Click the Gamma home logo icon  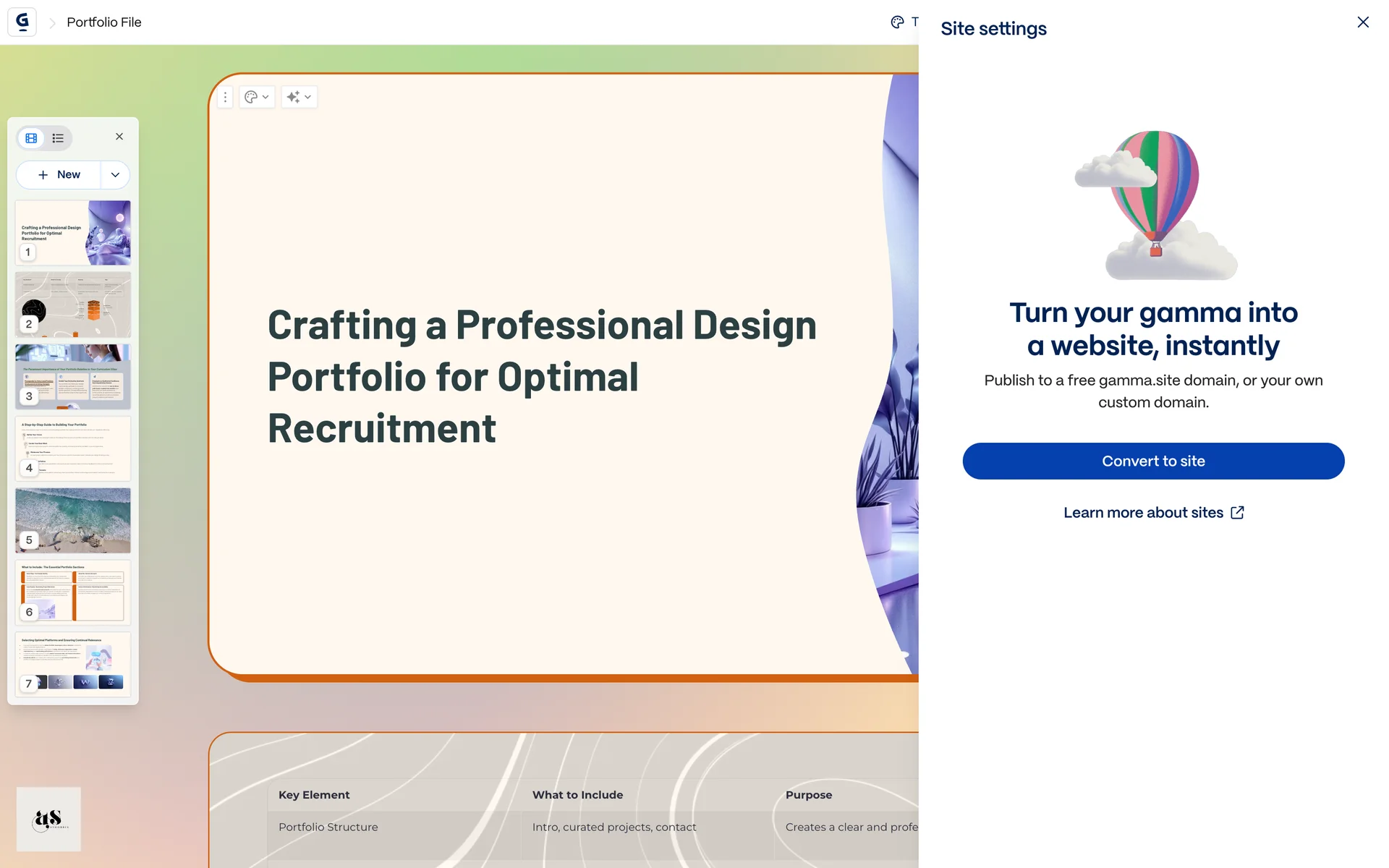pos(22,22)
